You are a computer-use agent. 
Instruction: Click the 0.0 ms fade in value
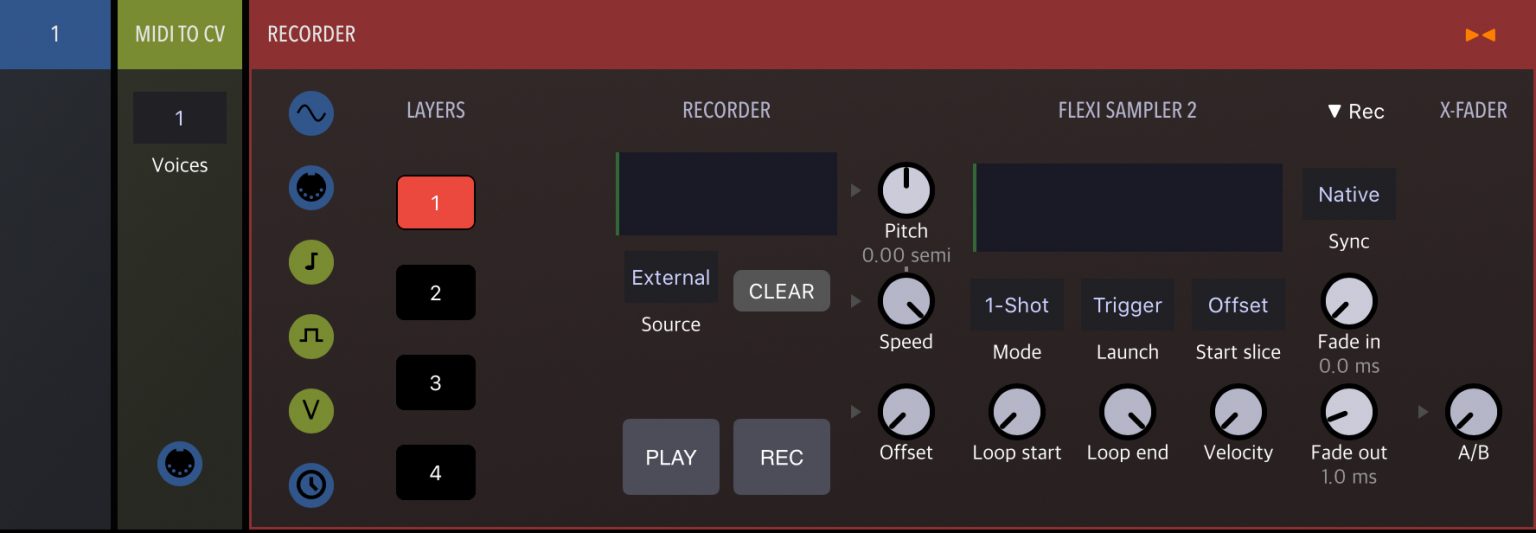(x=1349, y=367)
